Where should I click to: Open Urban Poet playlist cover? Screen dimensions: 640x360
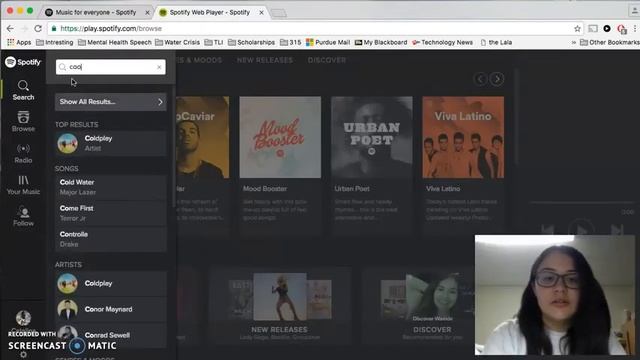point(371,137)
